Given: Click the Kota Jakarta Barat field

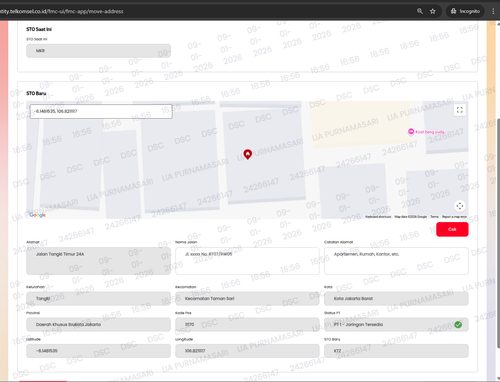Looking at the screenshot, I should click(396, 299).
